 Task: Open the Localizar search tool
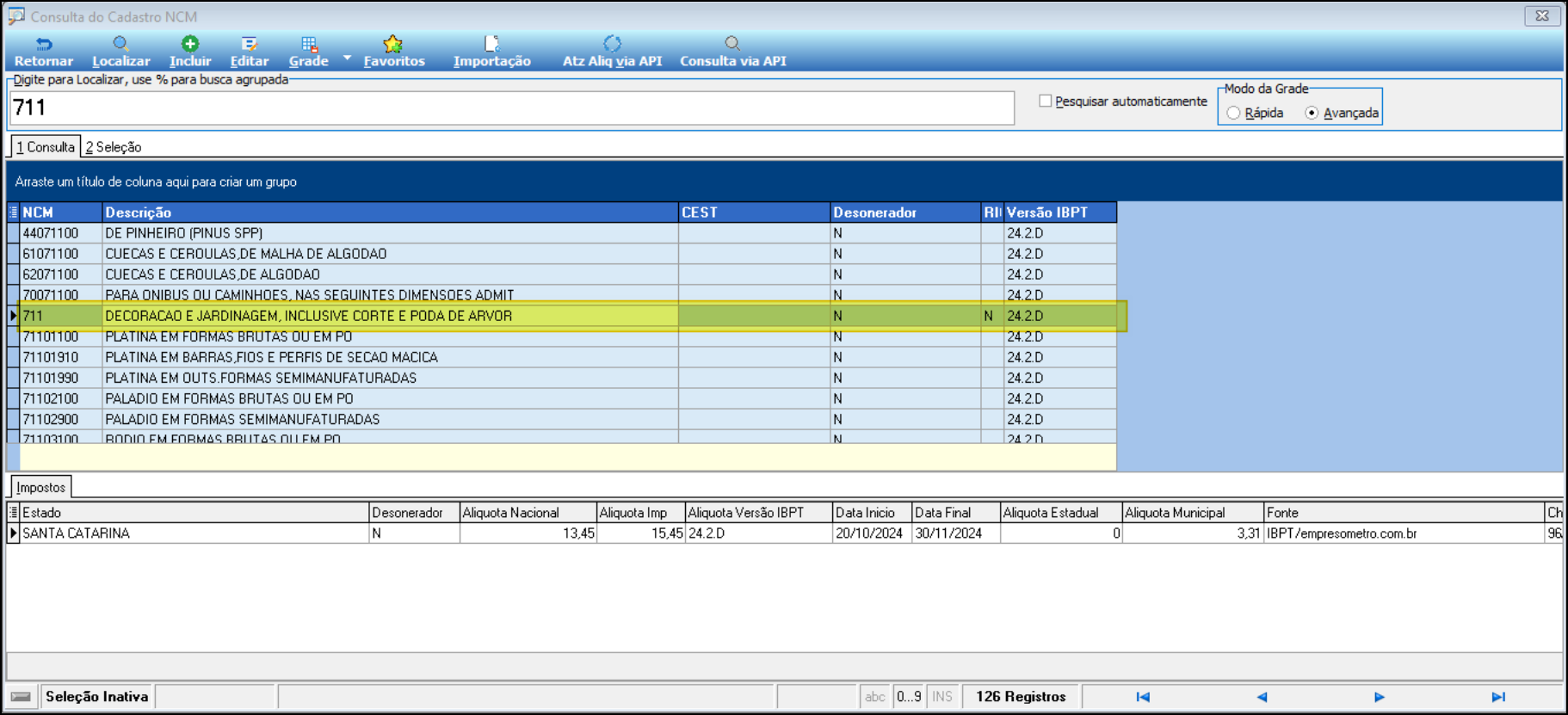tap(120, 52)
